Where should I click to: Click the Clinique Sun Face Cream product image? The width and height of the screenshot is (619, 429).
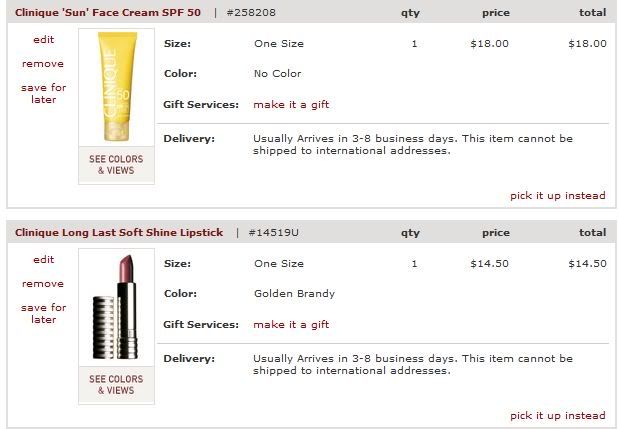point(116,89)
